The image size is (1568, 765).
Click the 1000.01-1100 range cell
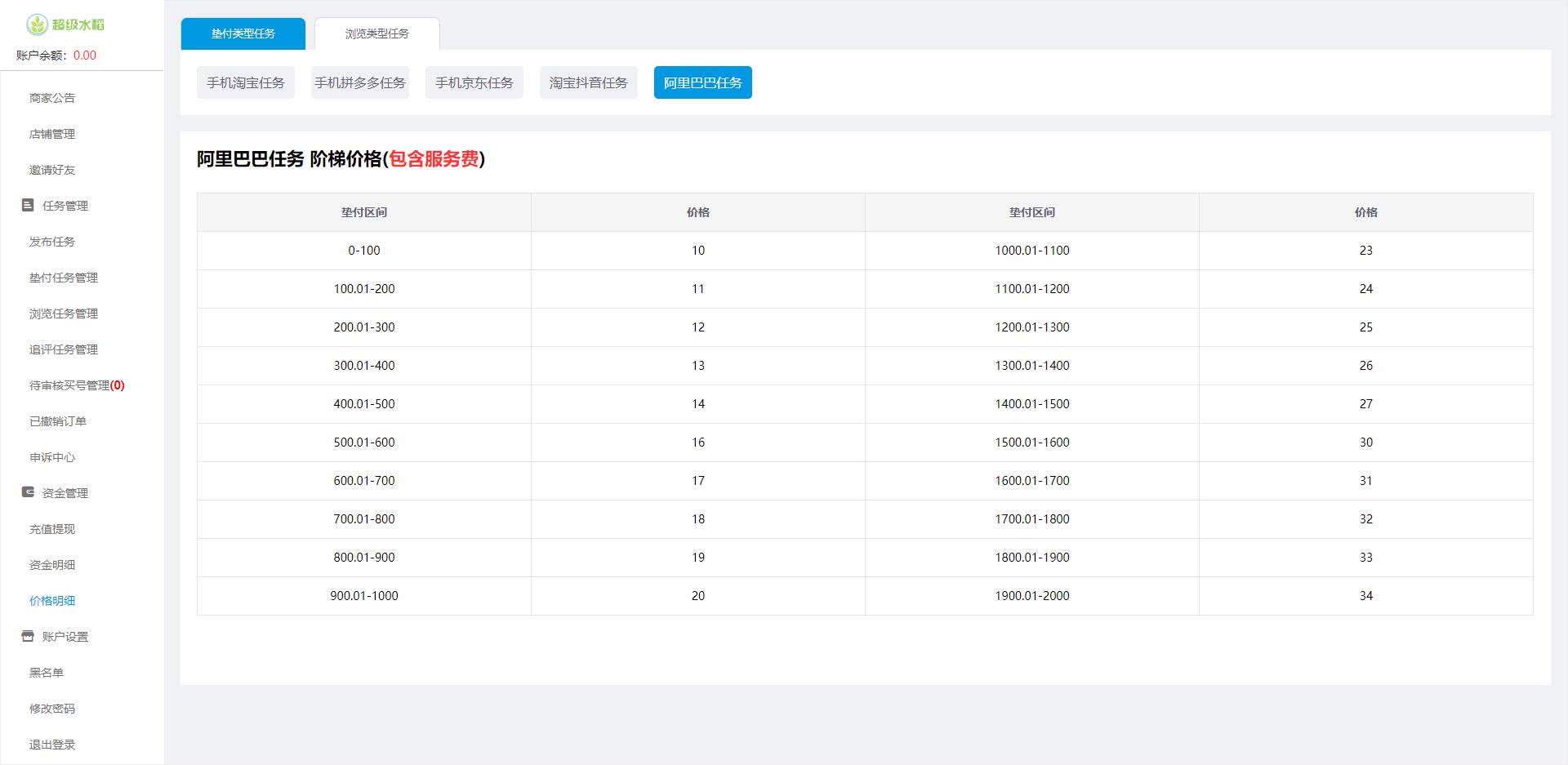tap(1032, 251)
